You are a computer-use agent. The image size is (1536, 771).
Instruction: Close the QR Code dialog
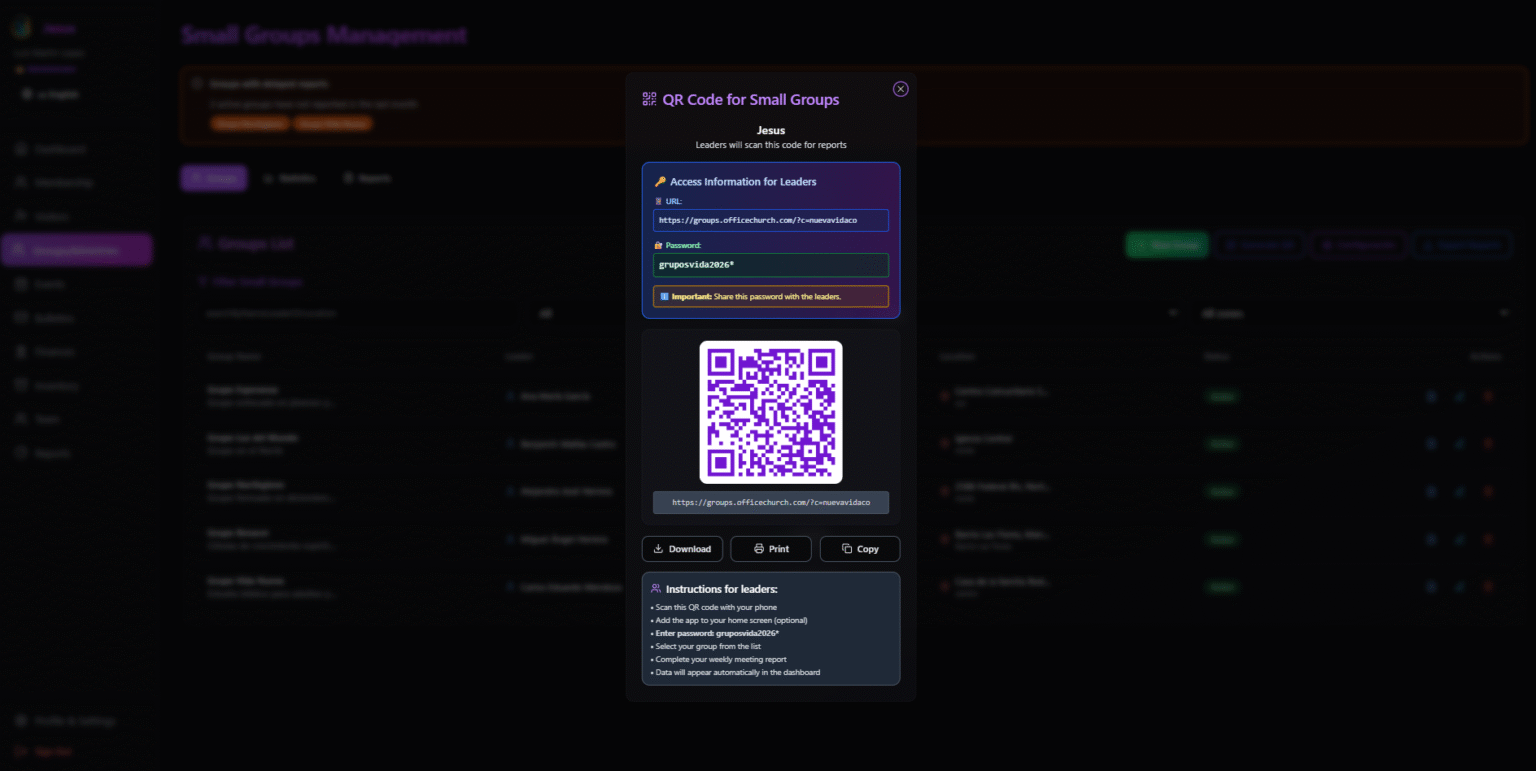(x=900, y=89)
